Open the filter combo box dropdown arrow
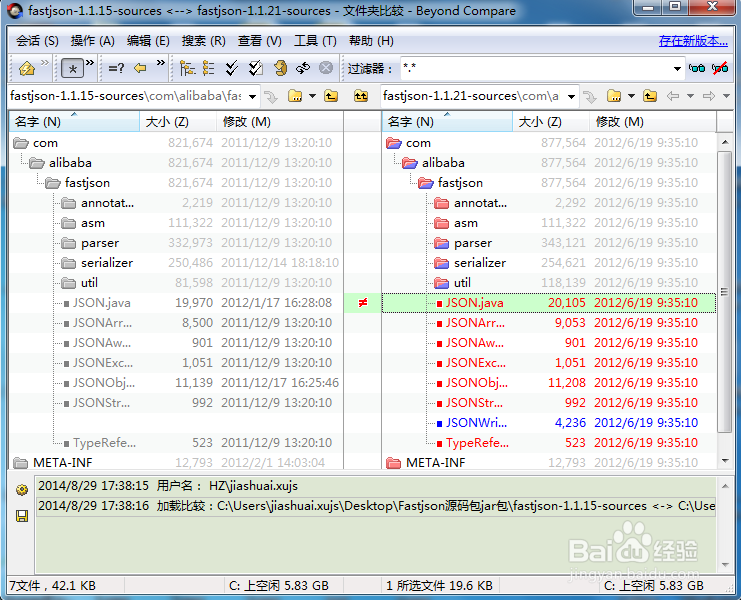This screenshot has height=600, width=741. tap(677, 69)
